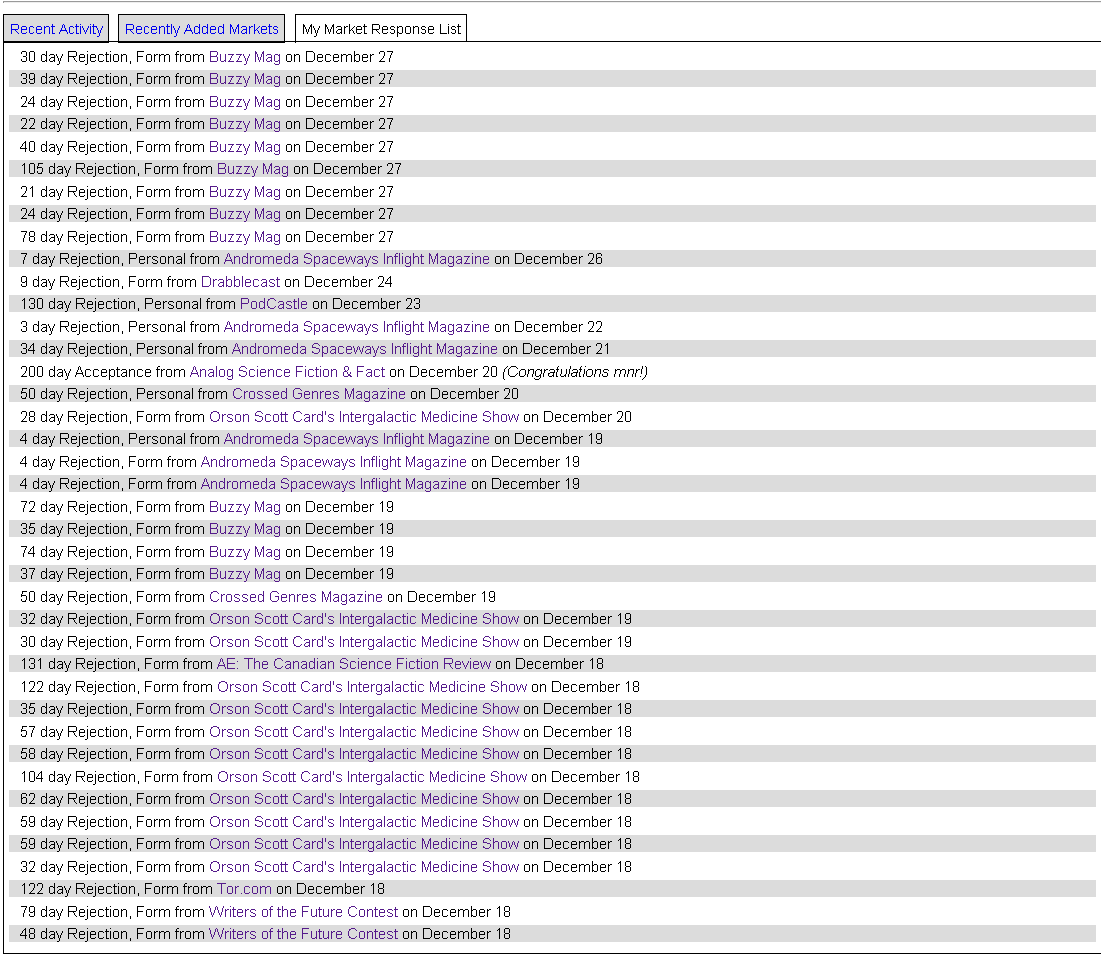Image resolution: width=1101 pixels, height=959 pixels.
Task: Click Andromeda Spaceways in the 4 day Personal rejection
Action: pyautogui.click(x=357, y=439)
